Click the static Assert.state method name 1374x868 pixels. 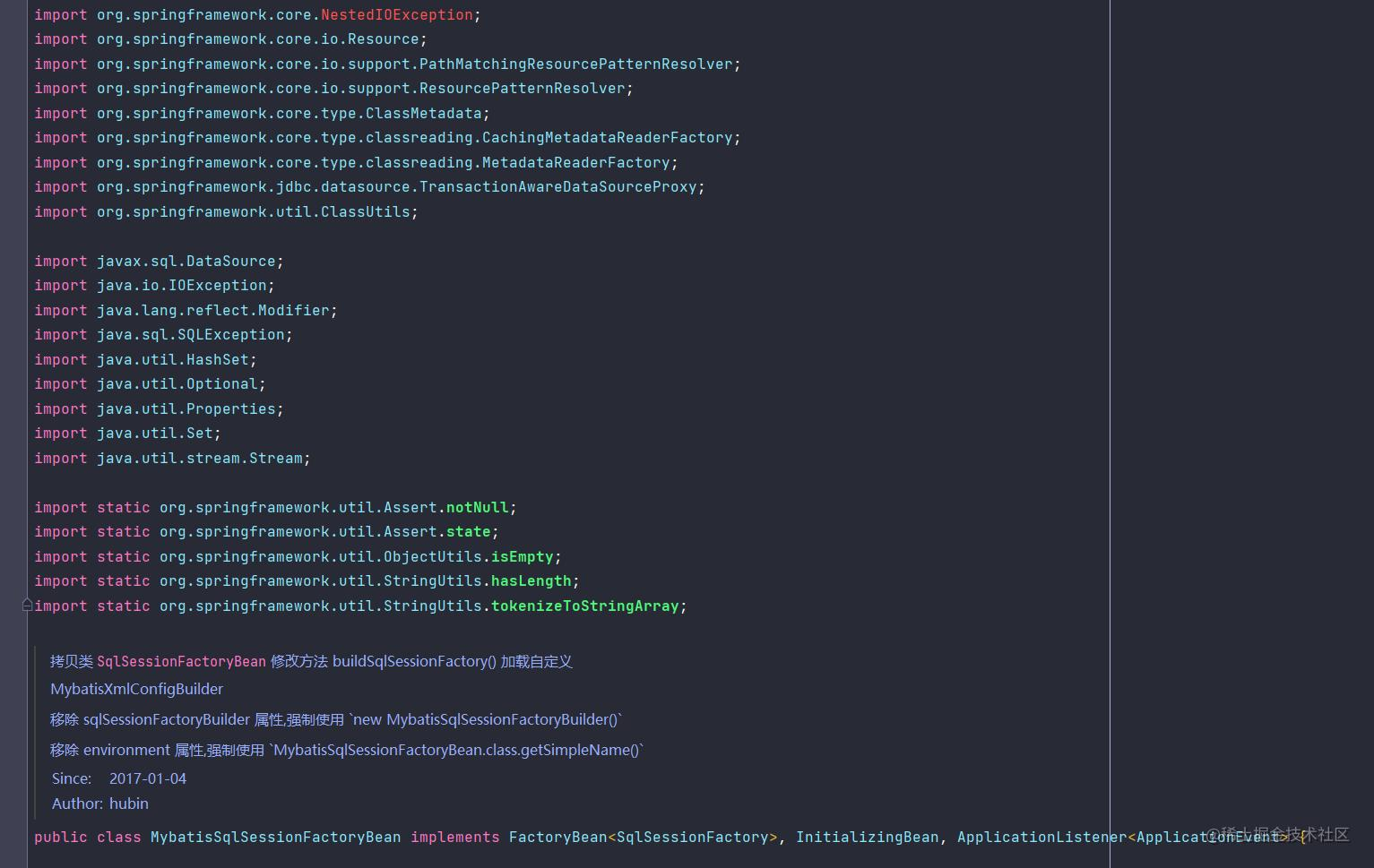469,532
